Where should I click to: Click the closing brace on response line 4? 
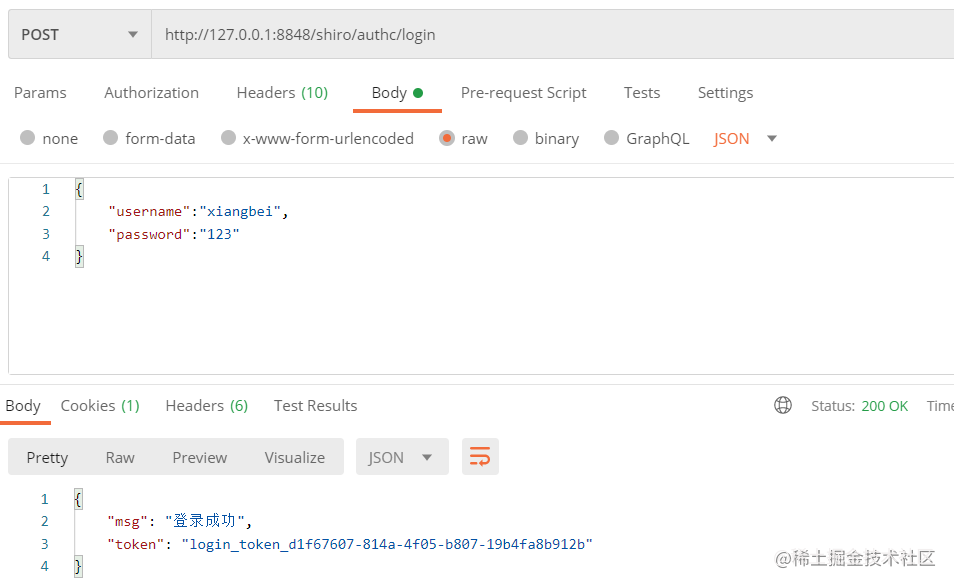pyautogui.click(x=78, y=566)
